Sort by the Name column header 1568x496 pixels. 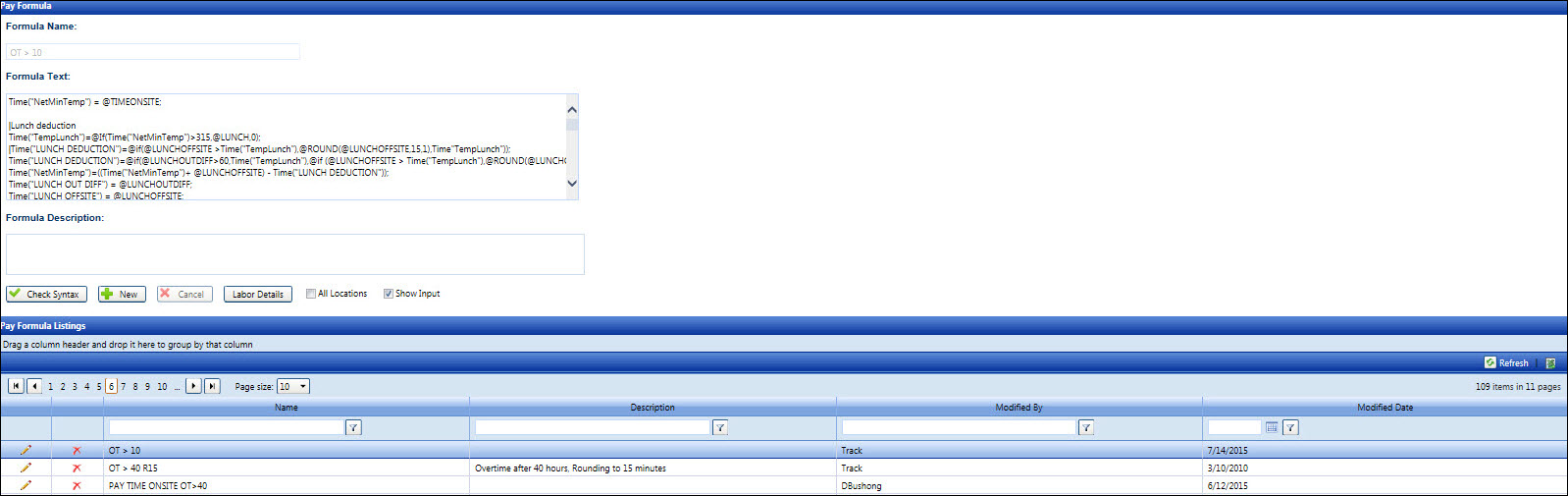pos(287,408)
